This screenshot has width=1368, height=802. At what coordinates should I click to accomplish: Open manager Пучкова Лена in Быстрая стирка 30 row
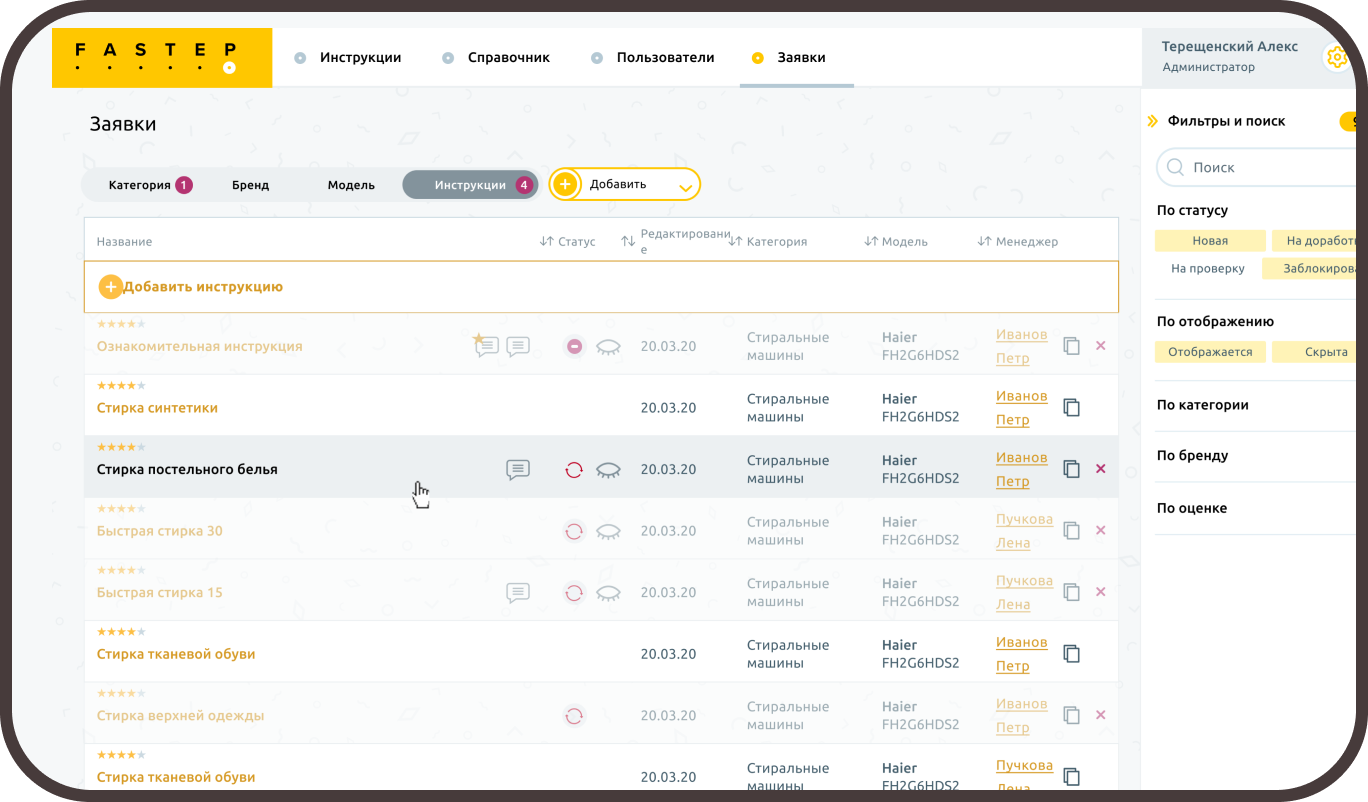tap(1024, 531)
